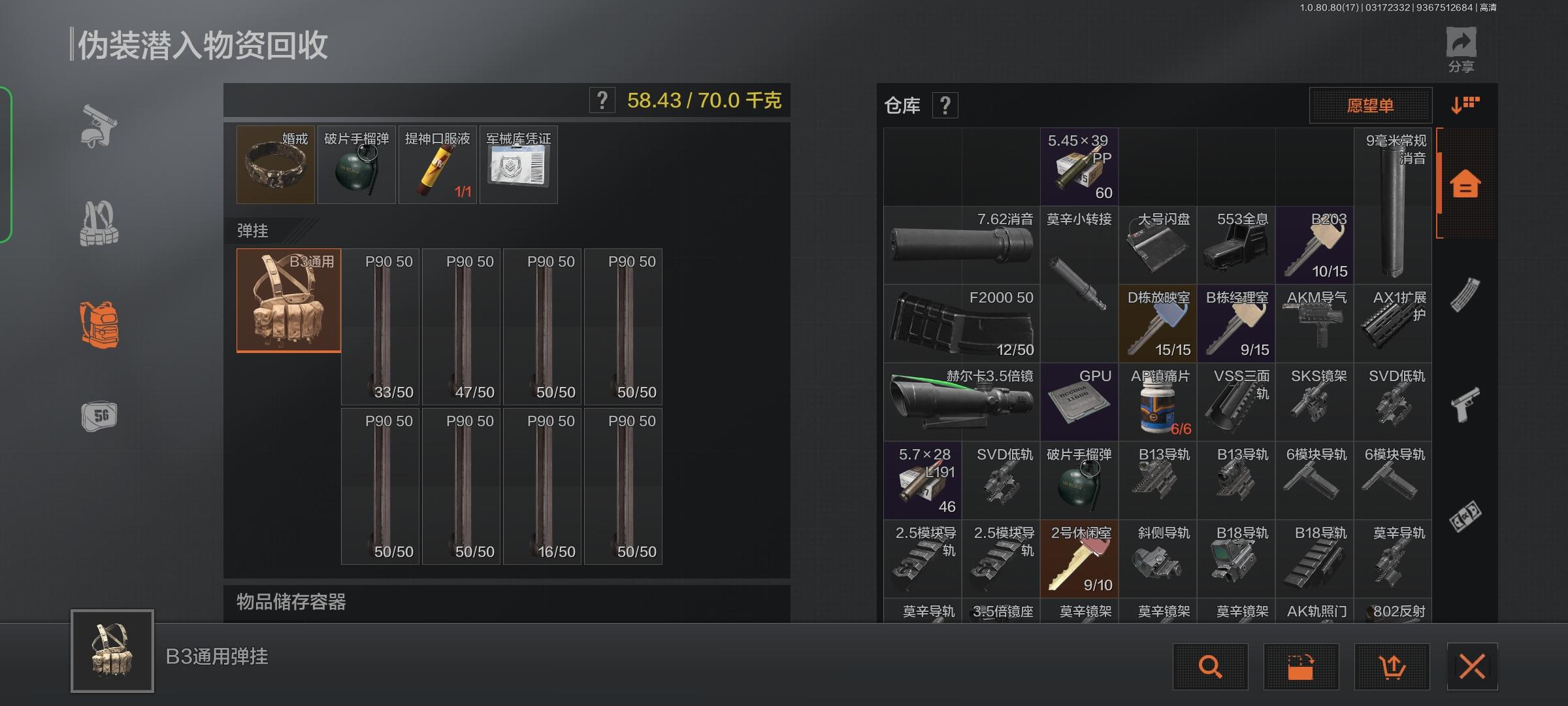
Task: Filter the warehouse by the cash category
Action: pyautogui.click(x=1465, y=516)
